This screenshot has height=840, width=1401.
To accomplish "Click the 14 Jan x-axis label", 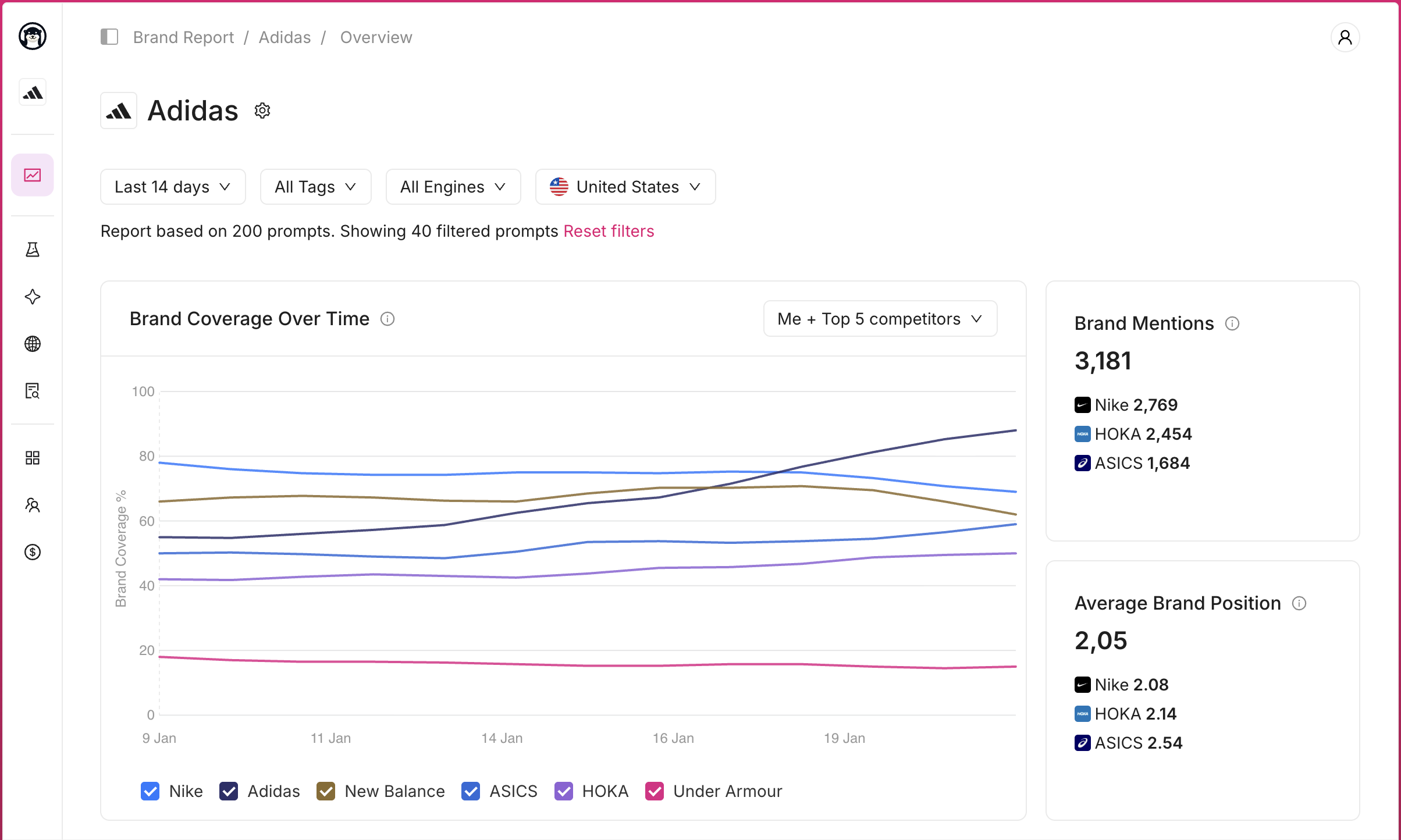I will click(x=502, y=738).
